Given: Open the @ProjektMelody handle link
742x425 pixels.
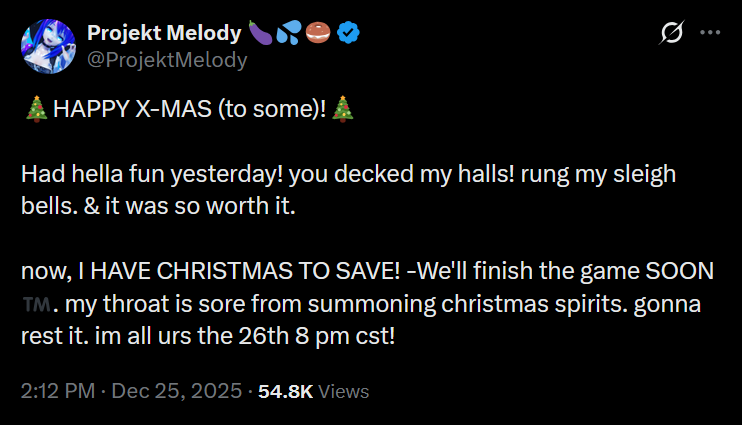Looking at the screenshot, I should click(167, 60).
